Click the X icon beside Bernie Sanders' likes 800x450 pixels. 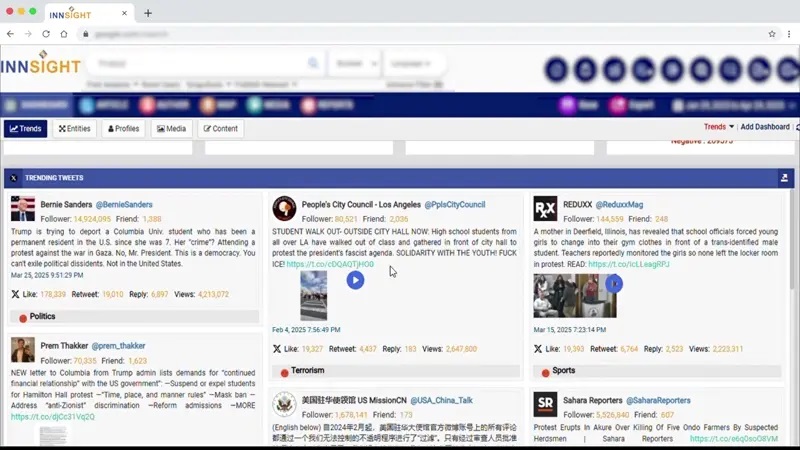pyautogui.click(x=15, y=294)
